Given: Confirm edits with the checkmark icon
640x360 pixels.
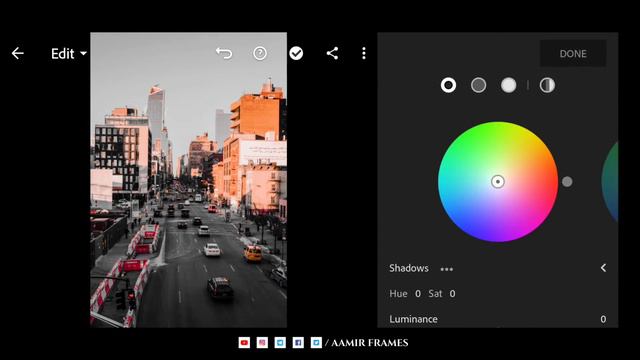Looking at the screenshot, I should pyautogui.click(x=296, y=53).
